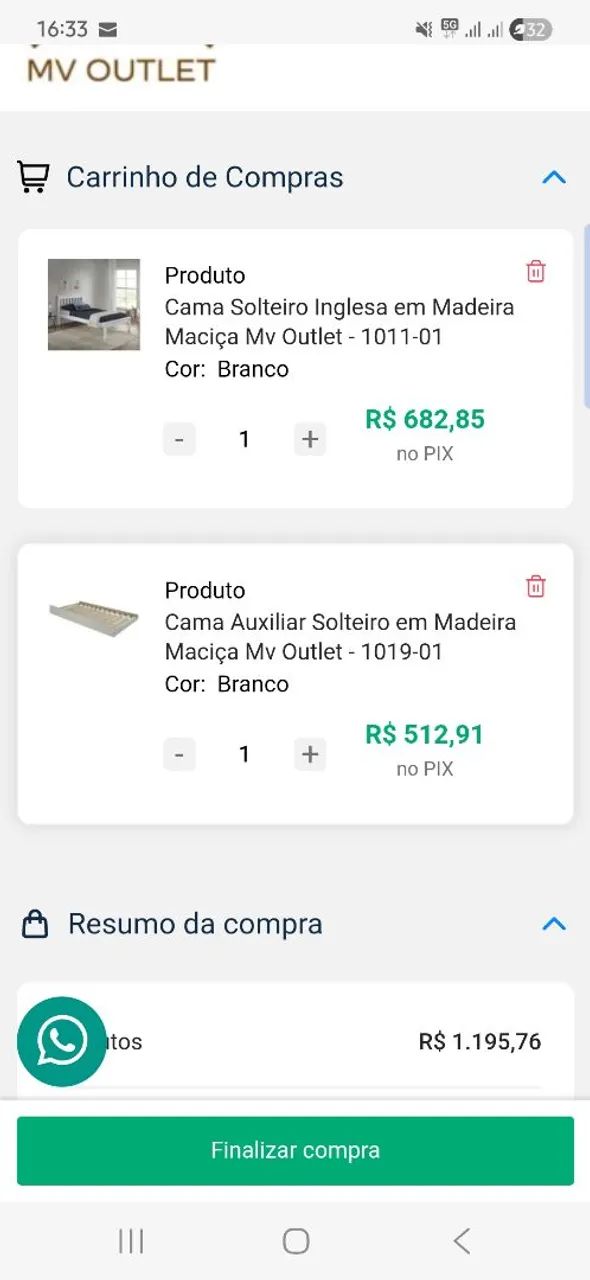
Task: Open recent apps from the navigation bar
Action: (x=130, y=1240)
